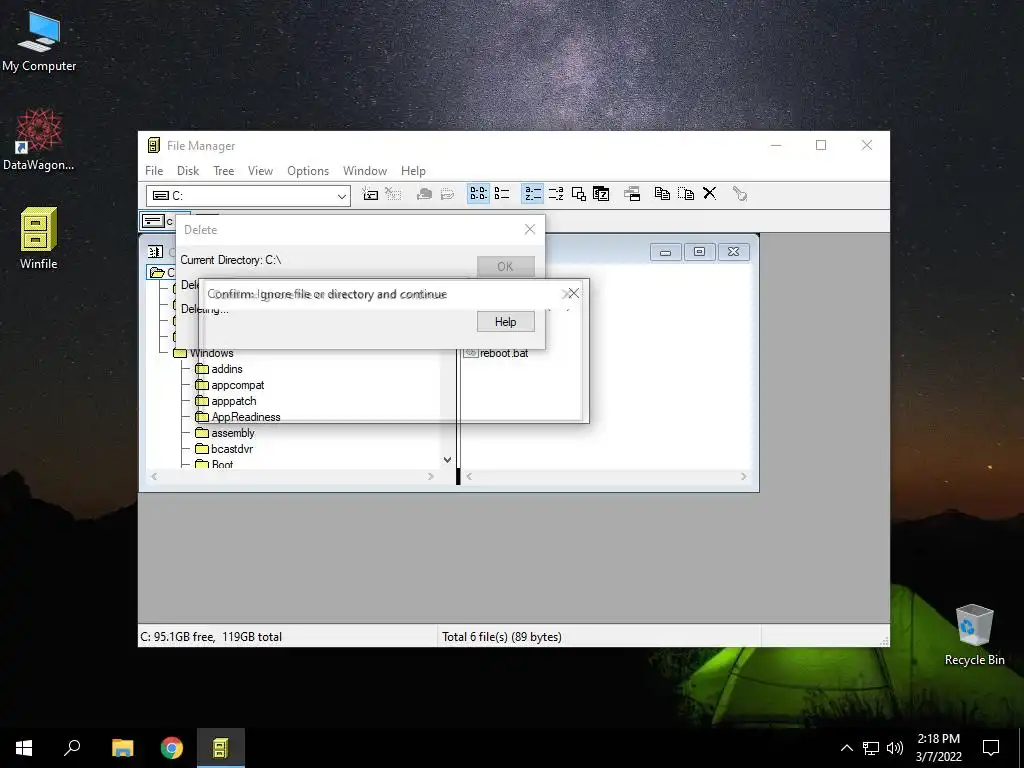Select the AppReadiness folder in tree
The image size is (1024, 768).
point(238,417)
